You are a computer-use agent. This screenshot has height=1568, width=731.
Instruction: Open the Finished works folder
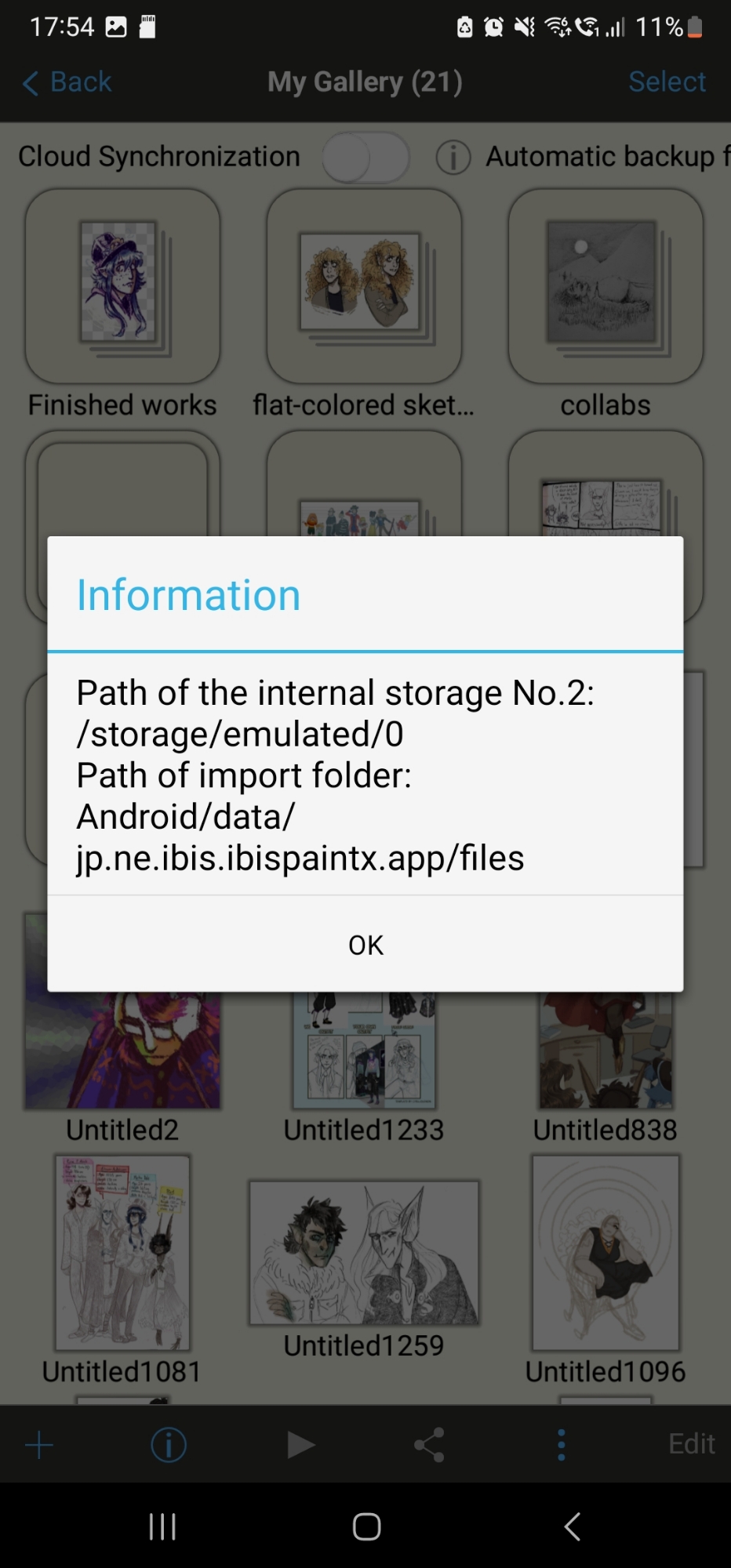click(122, 286)
